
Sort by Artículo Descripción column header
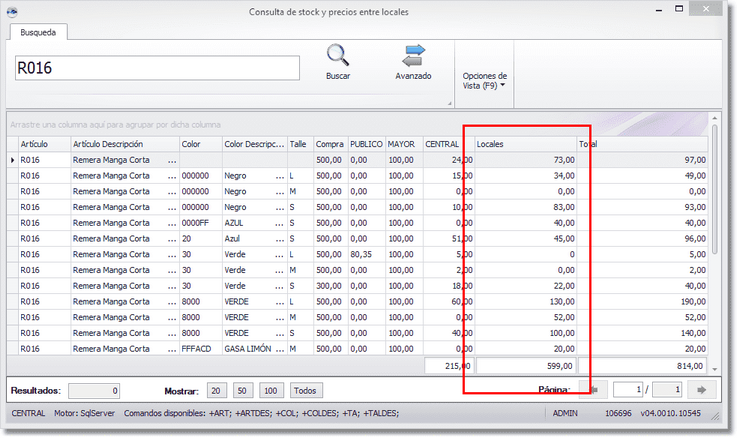(x=125, y=144)
